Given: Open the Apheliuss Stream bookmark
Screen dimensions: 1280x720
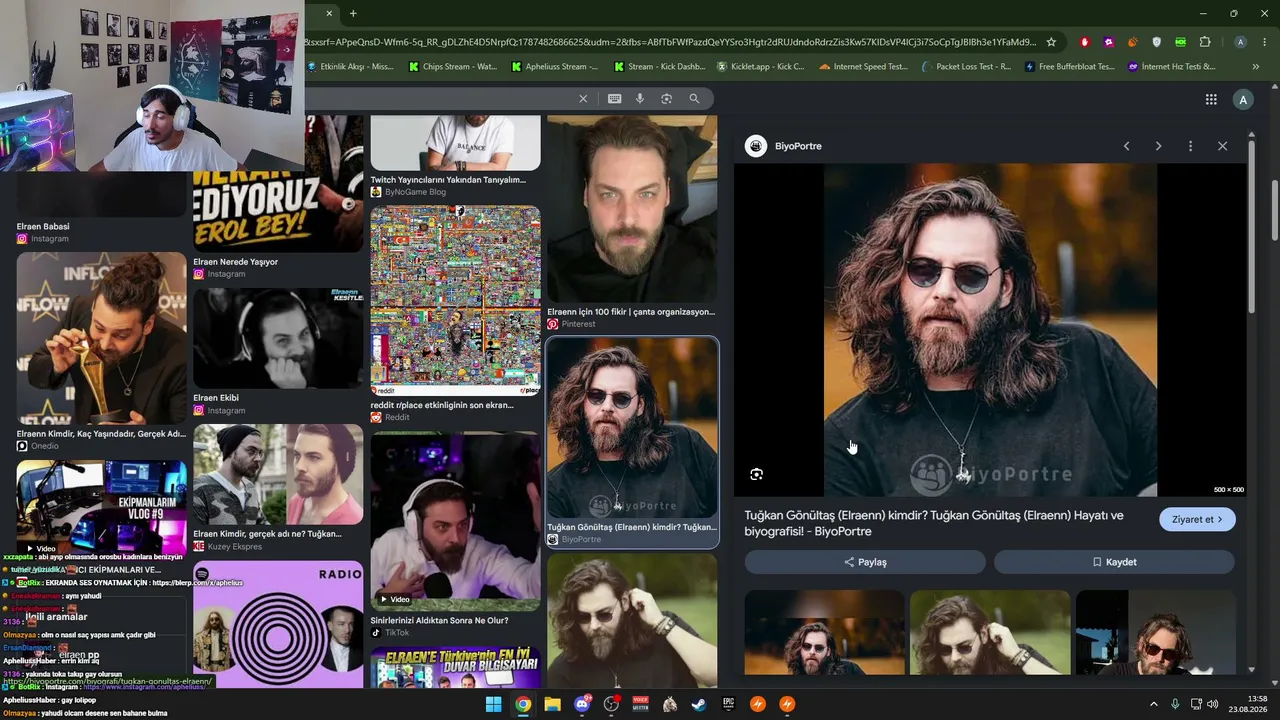Looking at the screenshot, I should click(555, 67).
